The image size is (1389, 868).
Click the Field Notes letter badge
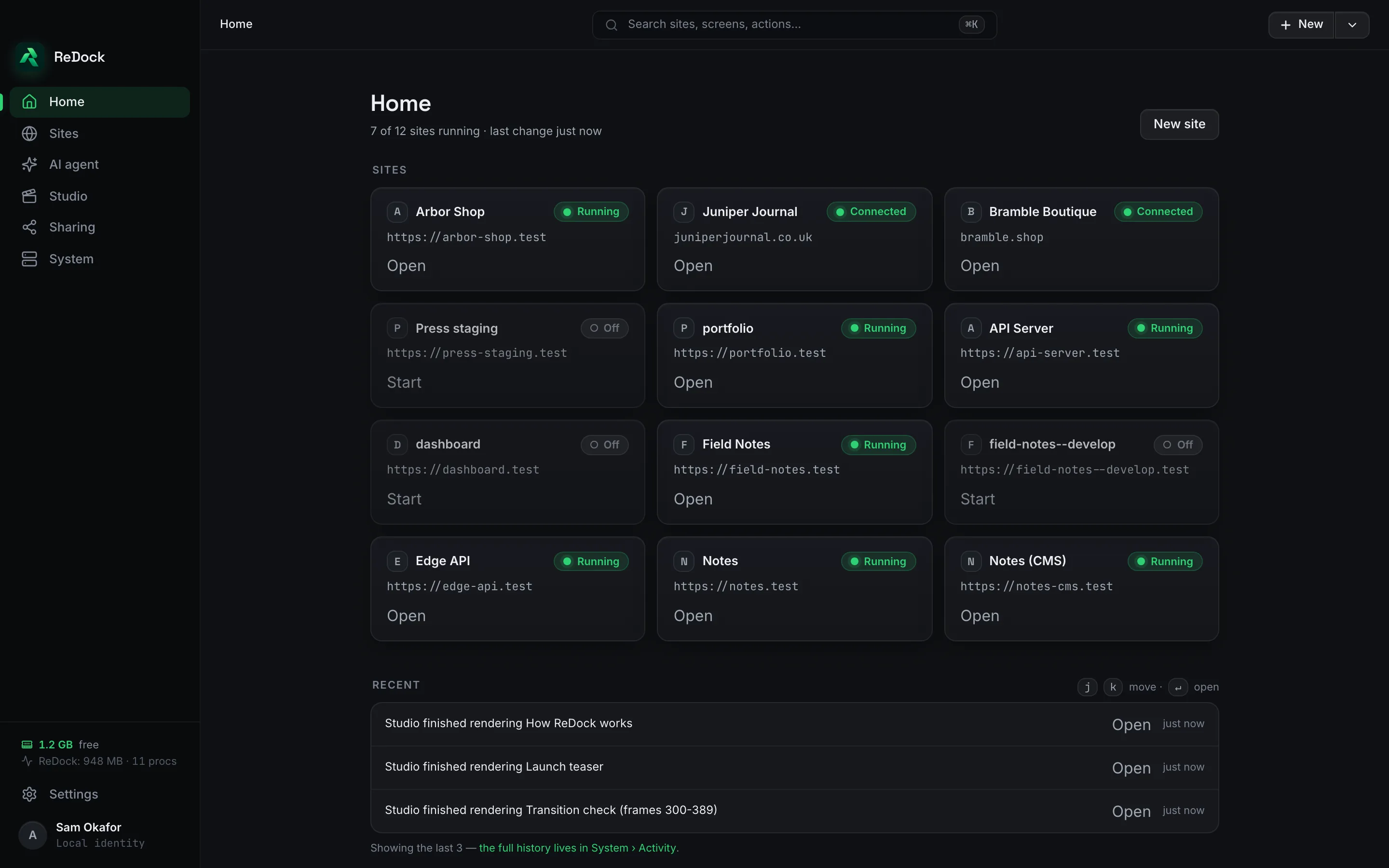[683, 445]
